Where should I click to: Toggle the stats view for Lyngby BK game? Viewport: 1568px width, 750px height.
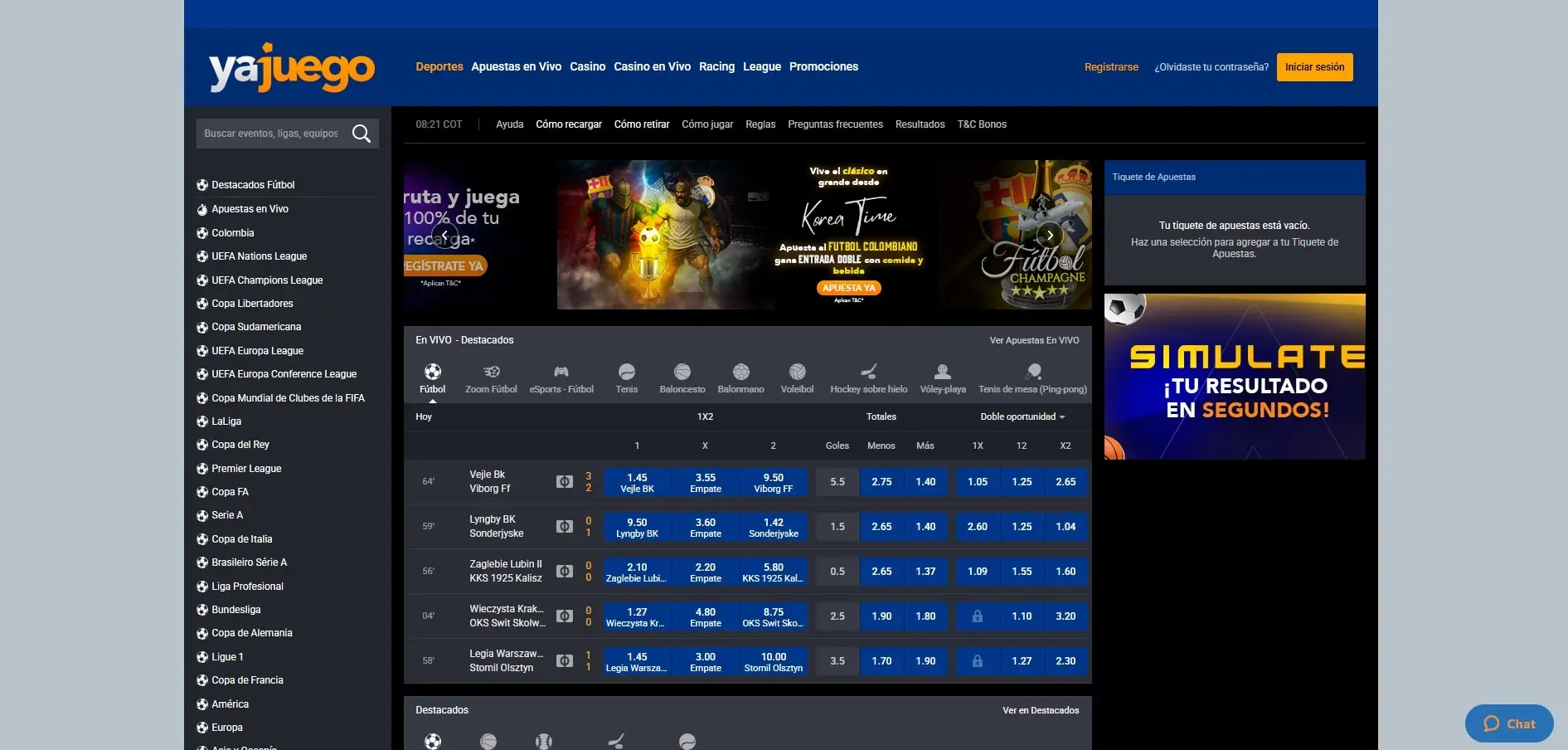pyautogui.click(x=565, y=526)
